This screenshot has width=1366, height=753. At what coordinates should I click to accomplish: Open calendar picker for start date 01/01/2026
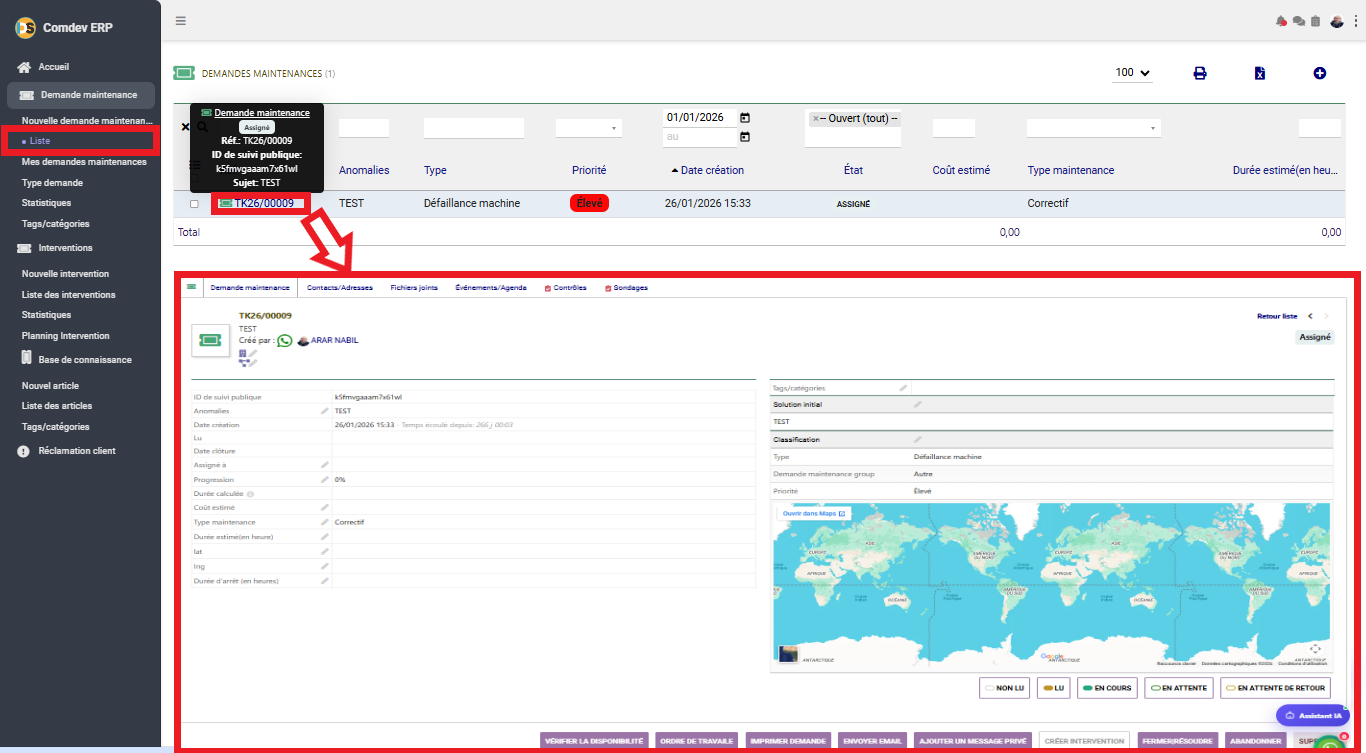(x=744, y=117)
